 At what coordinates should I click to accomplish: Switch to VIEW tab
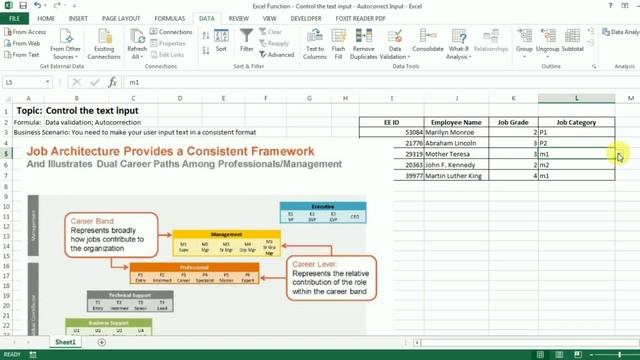point(269,18)
